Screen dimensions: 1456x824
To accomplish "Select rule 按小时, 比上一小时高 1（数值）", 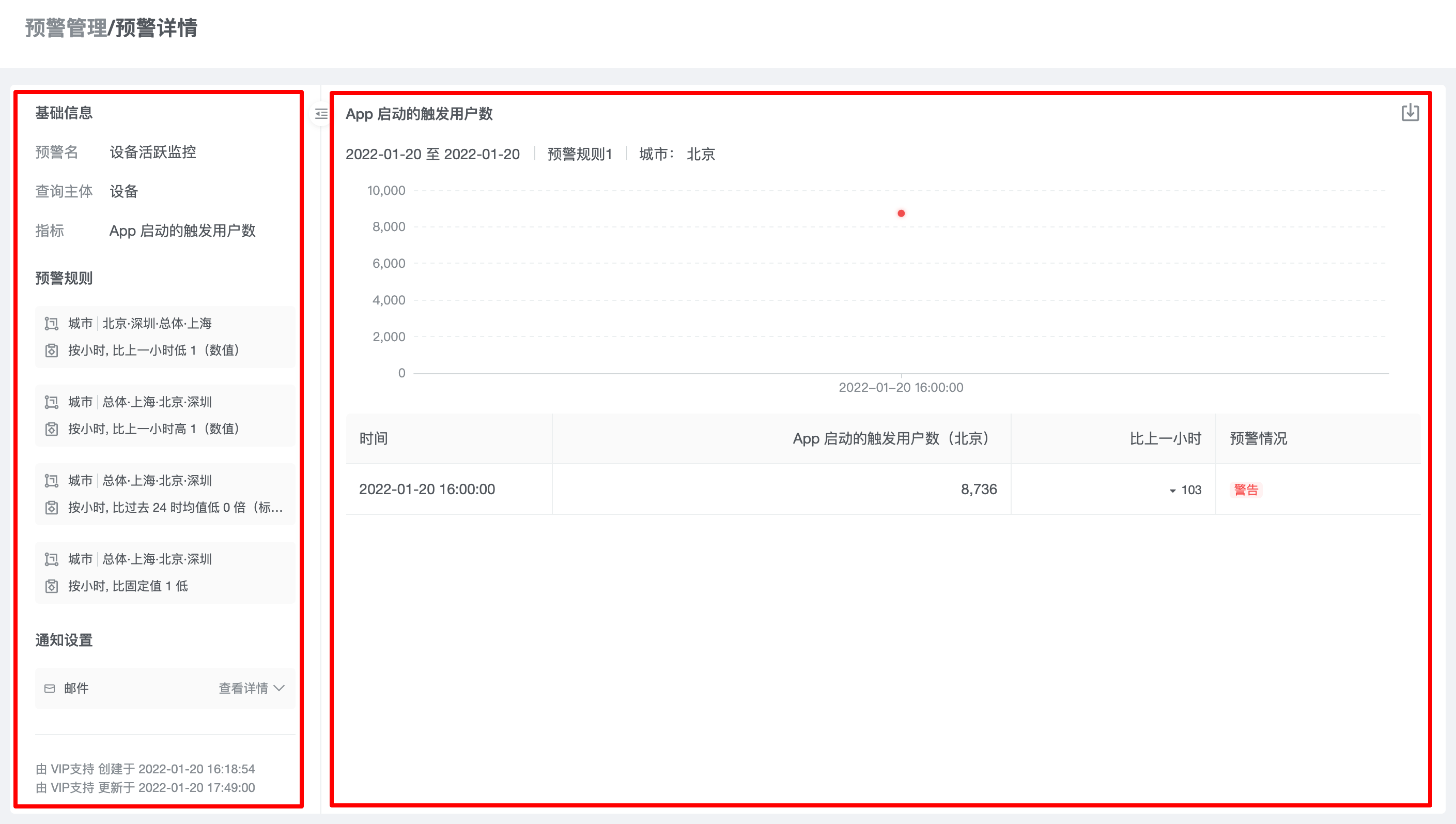I will pyautogui.click(x=154, y=429).
